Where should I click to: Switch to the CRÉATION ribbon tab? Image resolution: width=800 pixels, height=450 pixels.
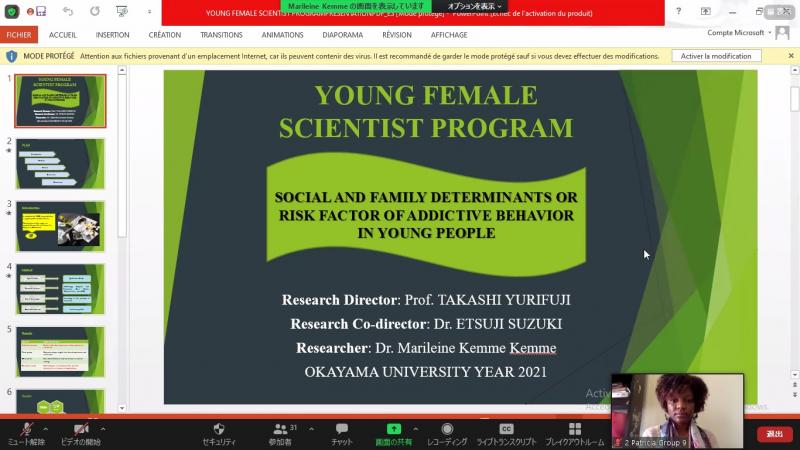tap(164, 35)
